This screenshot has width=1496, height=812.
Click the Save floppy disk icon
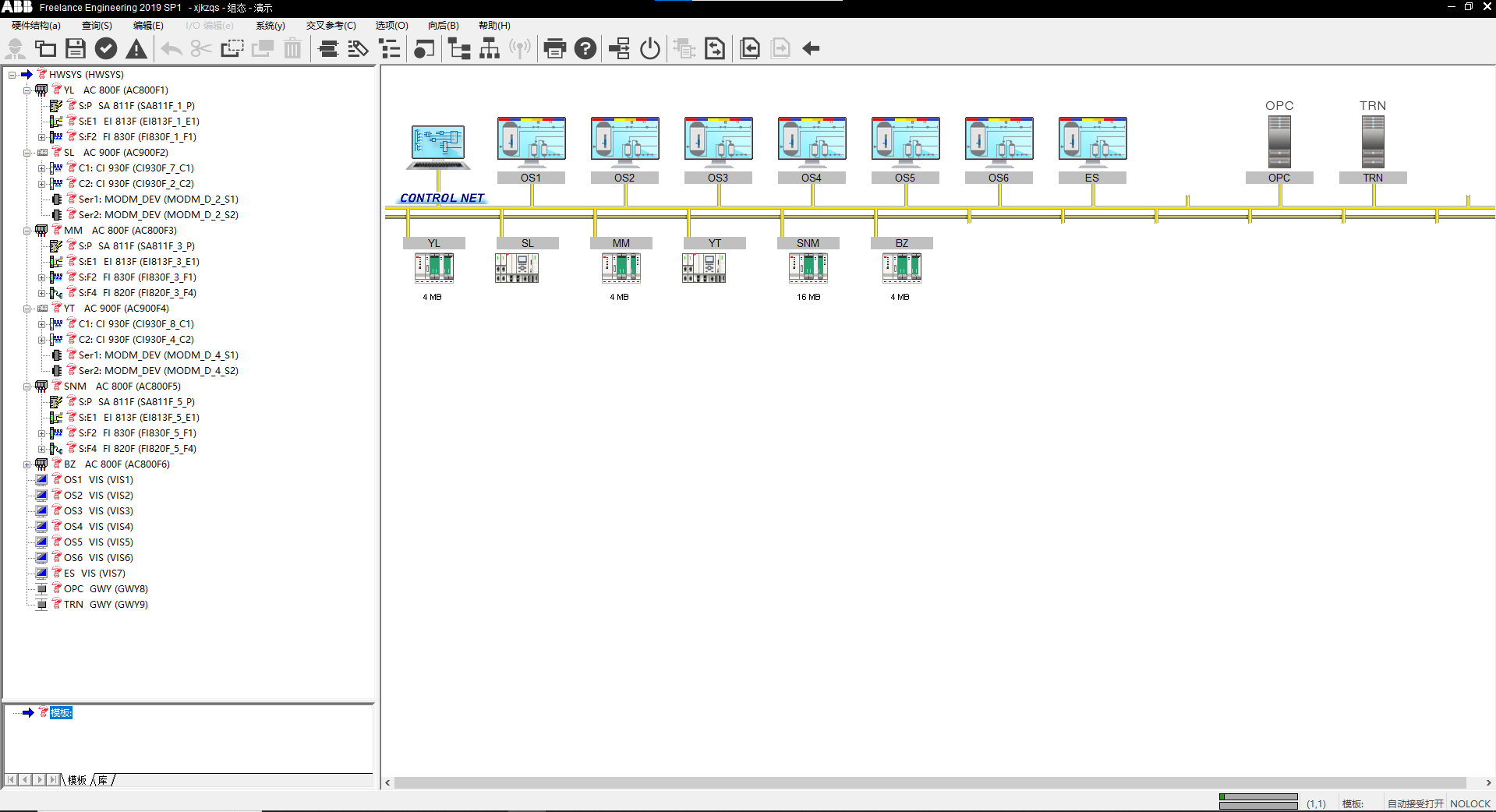[x=76, y=48]
